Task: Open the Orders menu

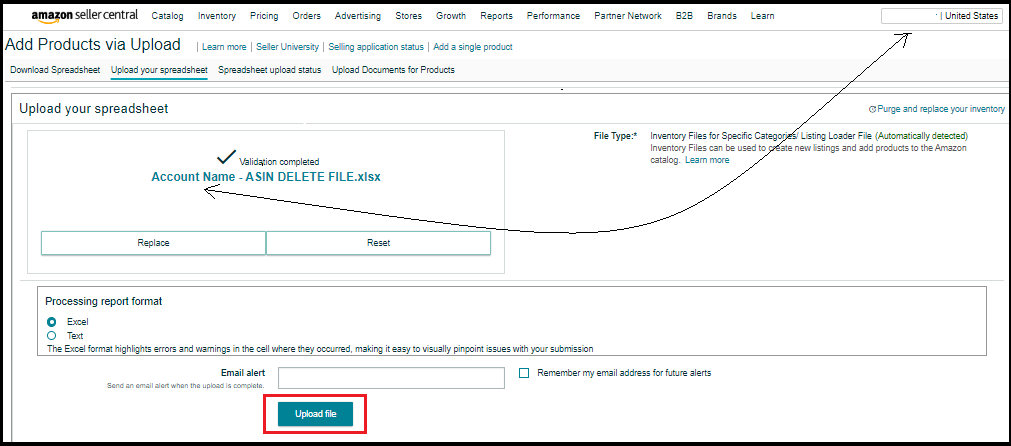Action: [x=306, y=15]
